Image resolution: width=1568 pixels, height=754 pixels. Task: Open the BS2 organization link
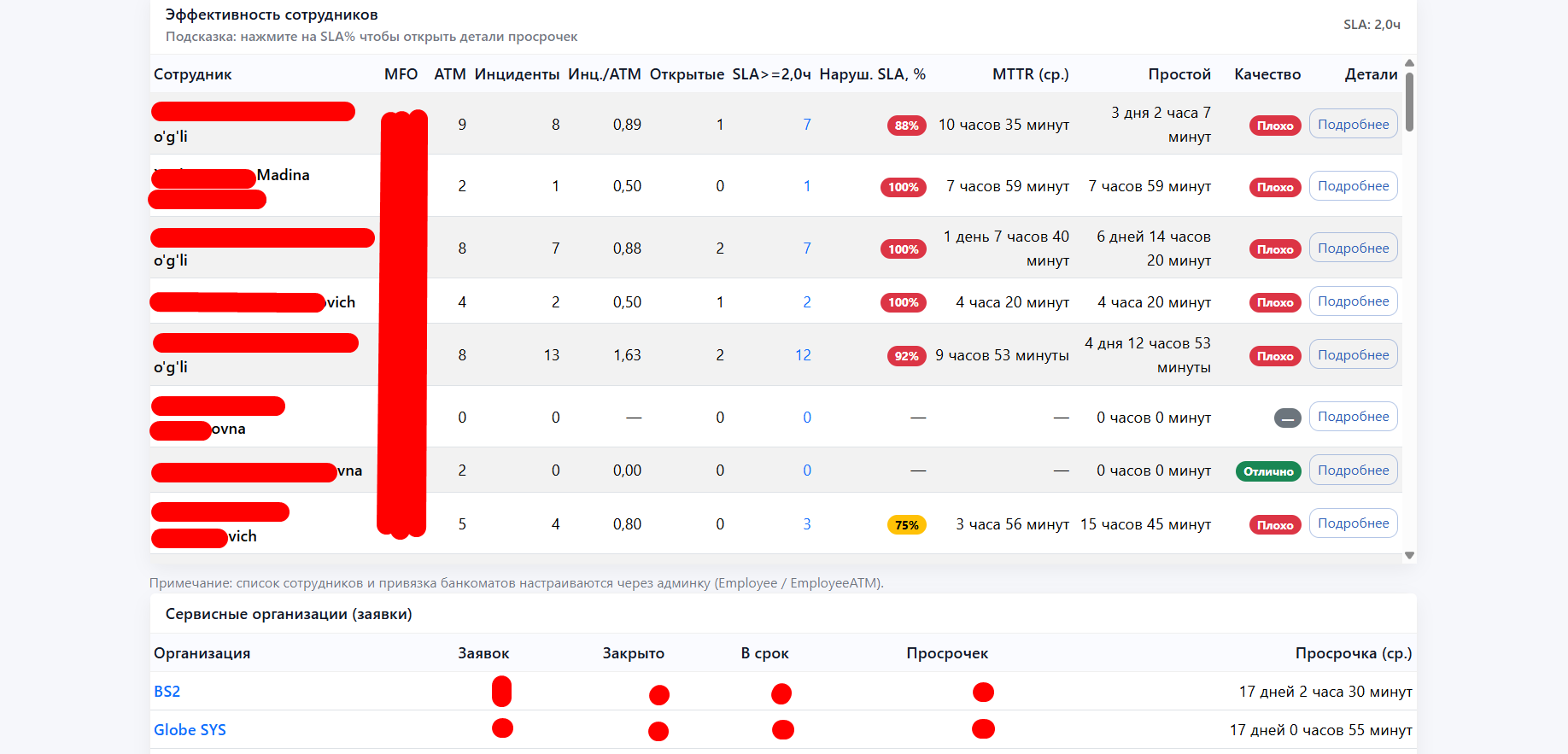167,692
